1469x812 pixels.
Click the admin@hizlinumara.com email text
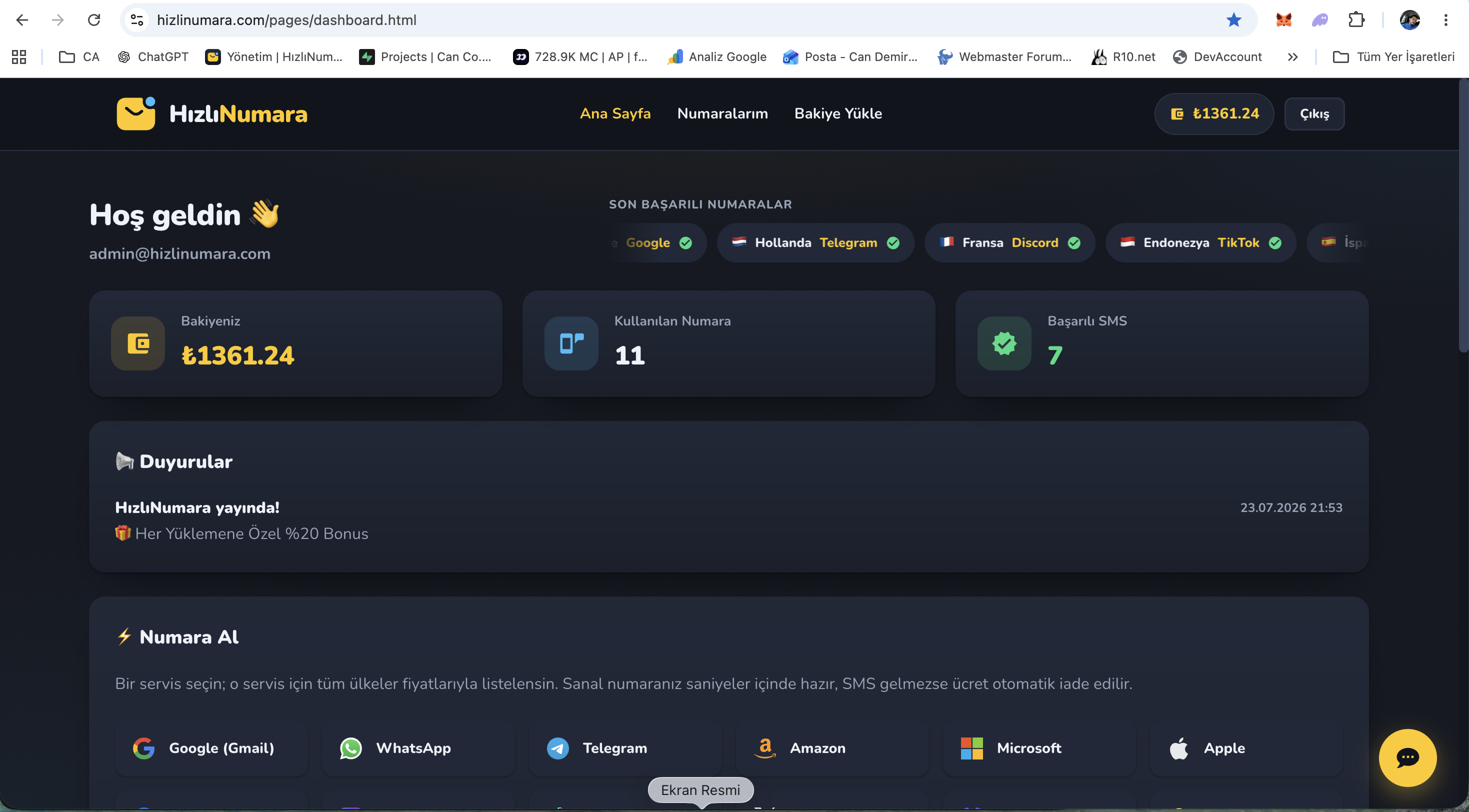click(x=179, y=254)
